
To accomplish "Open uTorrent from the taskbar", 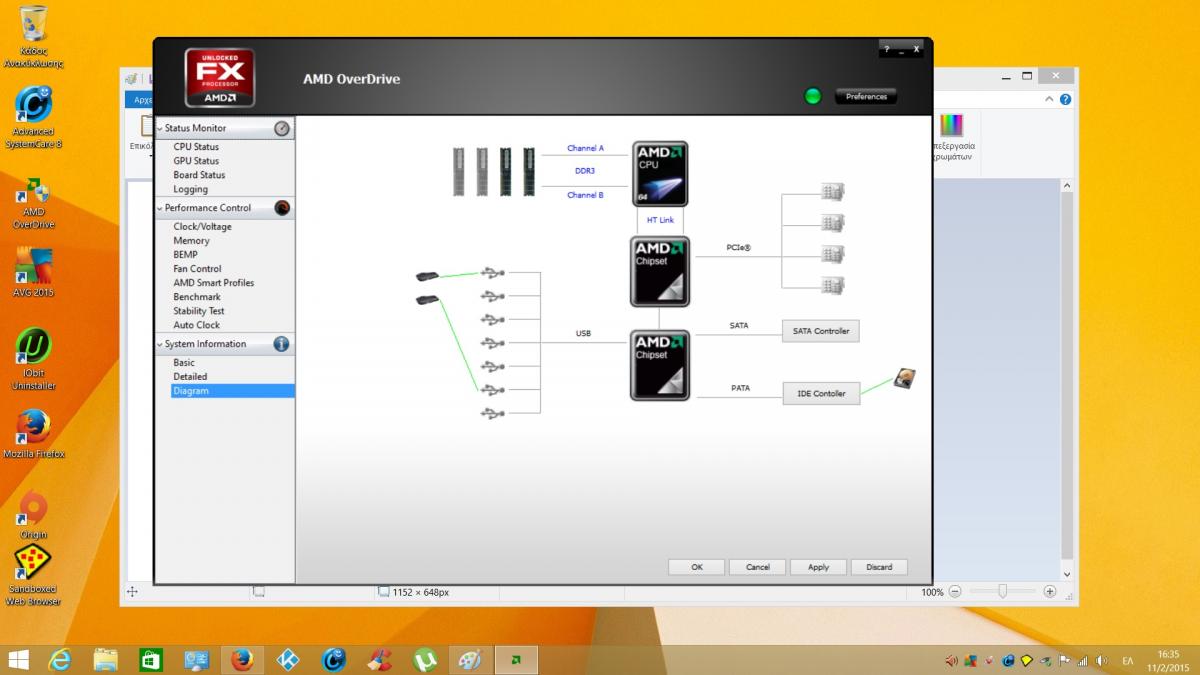I will click(x=425, y=660).
